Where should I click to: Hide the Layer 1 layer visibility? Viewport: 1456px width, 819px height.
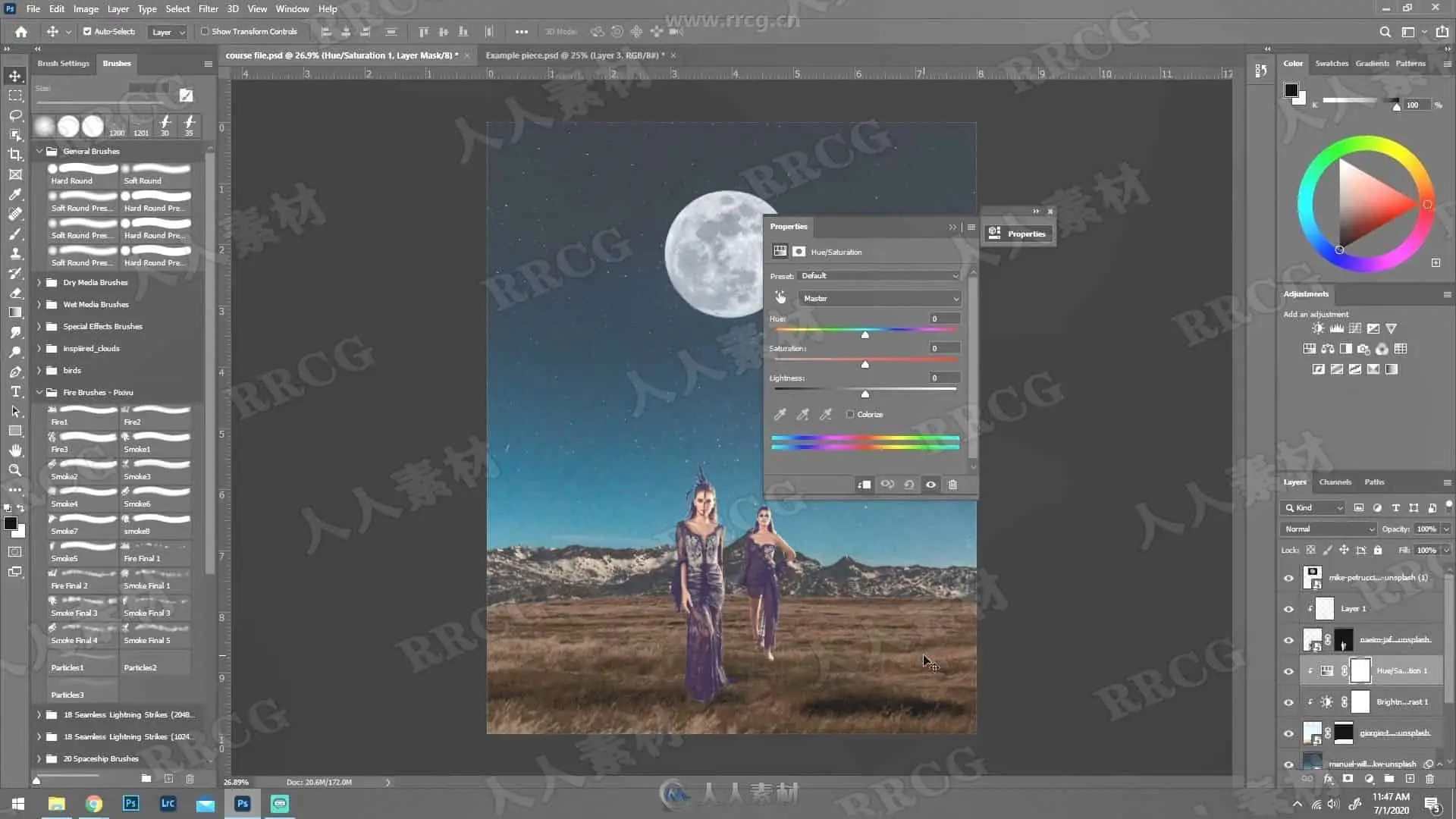tap(1288, 609)
